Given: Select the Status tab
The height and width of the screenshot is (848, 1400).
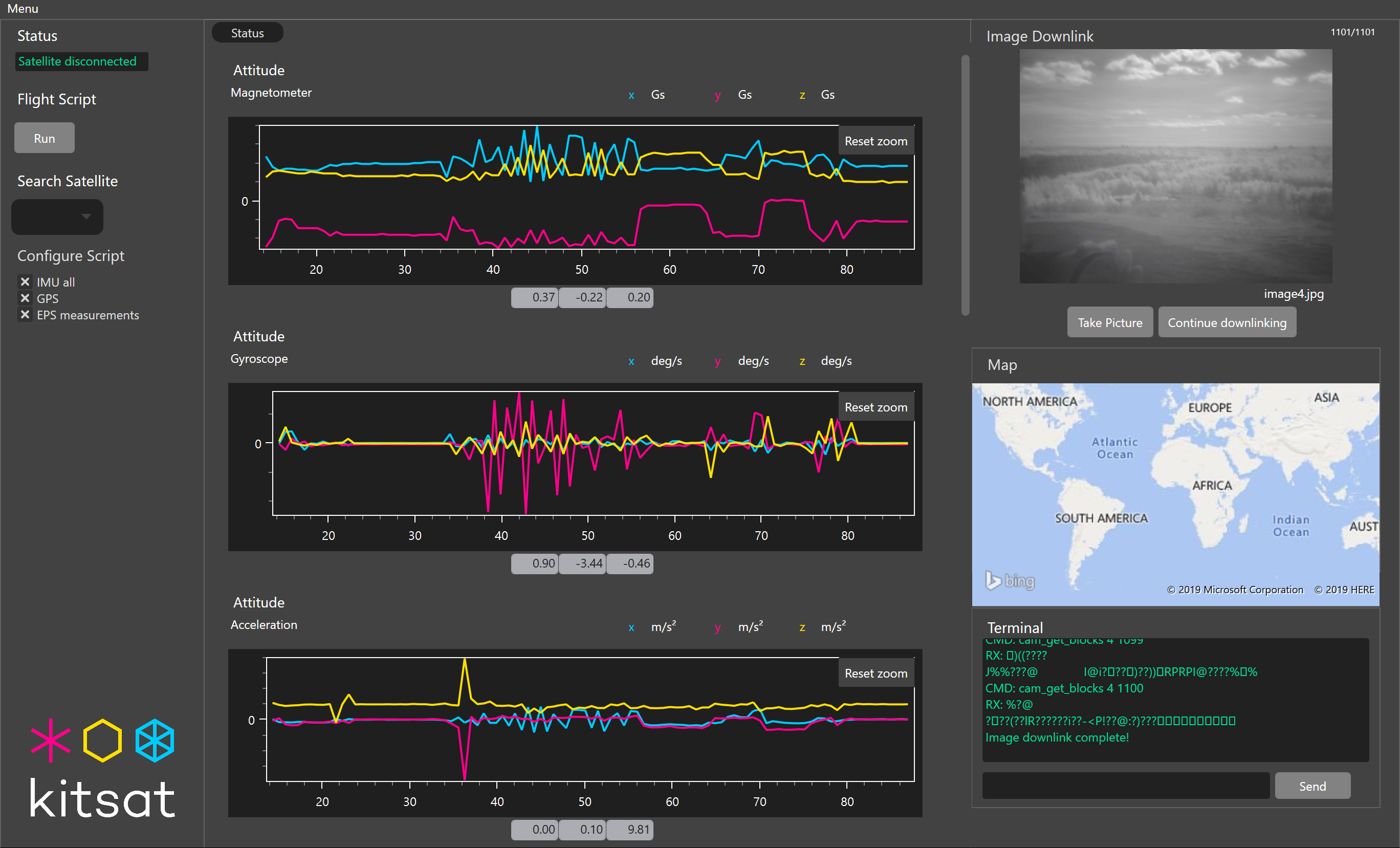Looking at the screenshot, I should click(x=247, y=33).
